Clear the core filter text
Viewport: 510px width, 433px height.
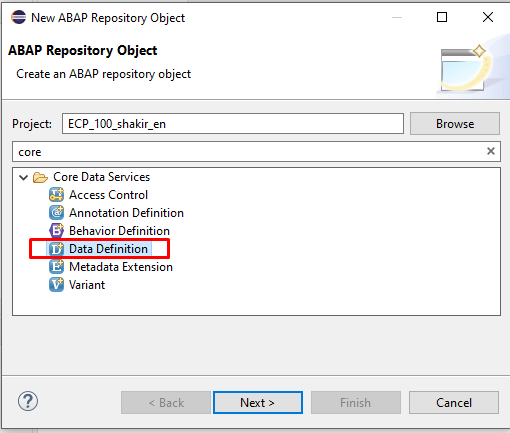point(490,151)
